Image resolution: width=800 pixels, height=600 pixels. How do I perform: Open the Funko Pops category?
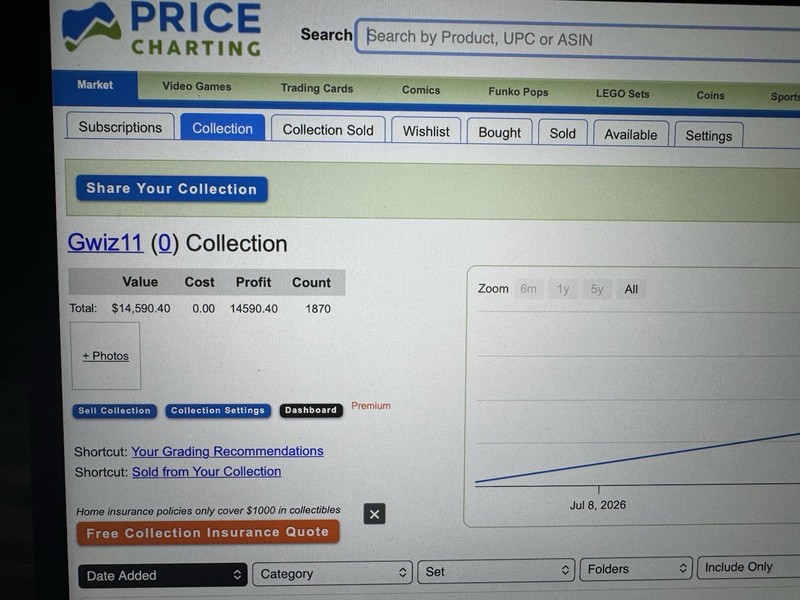518,92
